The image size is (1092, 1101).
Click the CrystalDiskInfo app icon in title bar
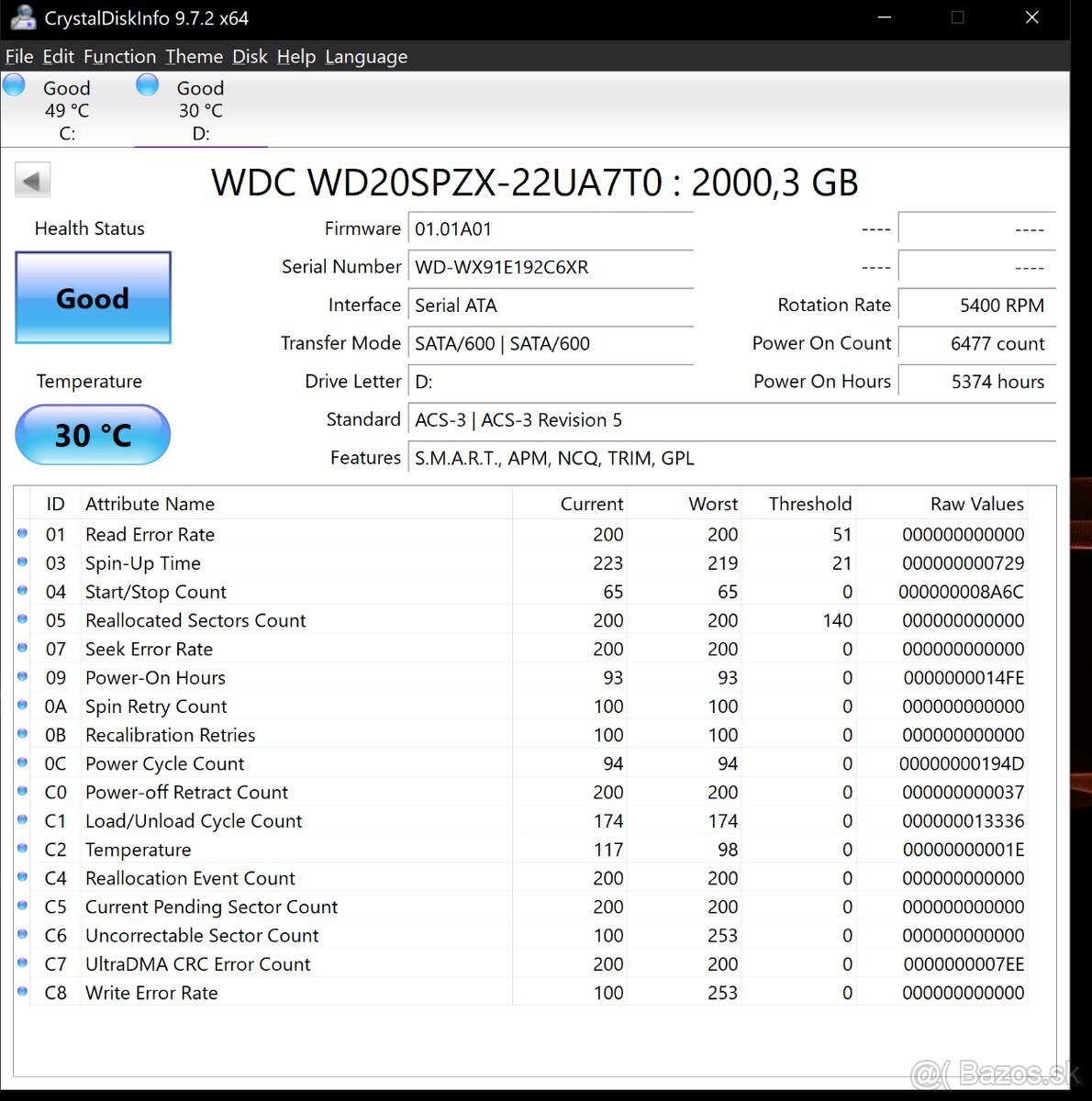coord(23,17)
